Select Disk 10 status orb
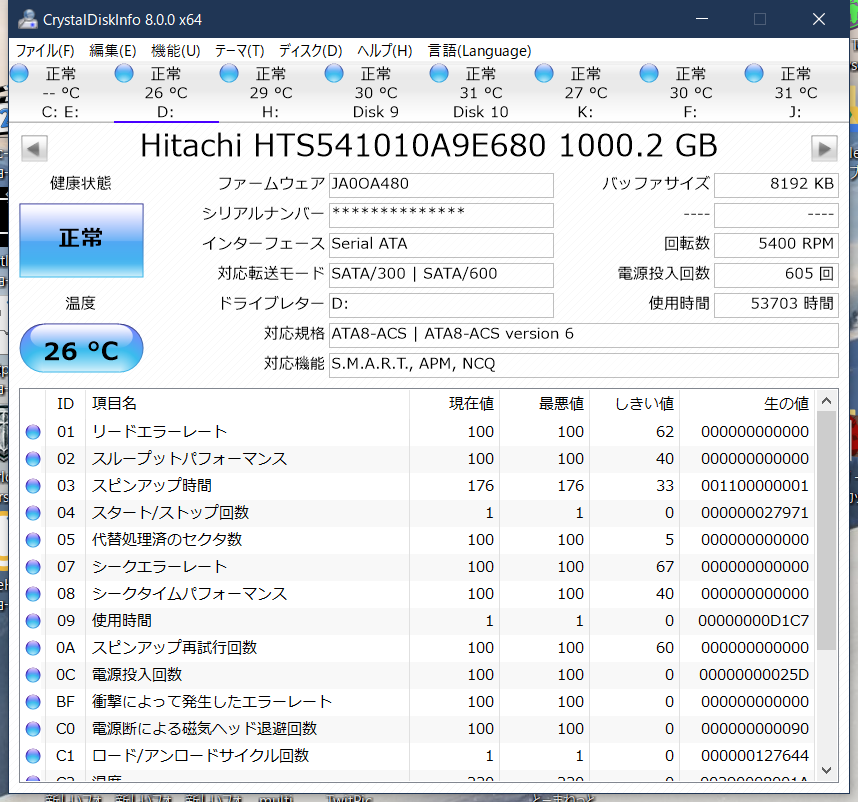This screenshot has width=858, height=802. coord(439,73)
